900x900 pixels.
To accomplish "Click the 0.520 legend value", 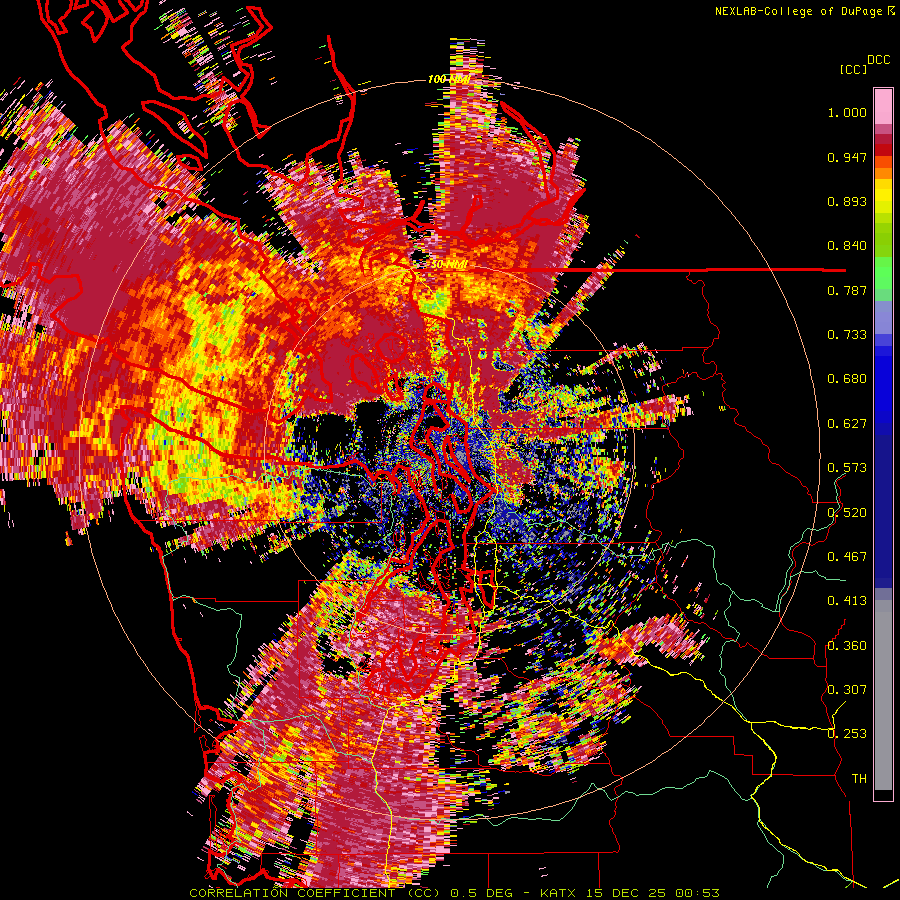I will pos(847,513).
